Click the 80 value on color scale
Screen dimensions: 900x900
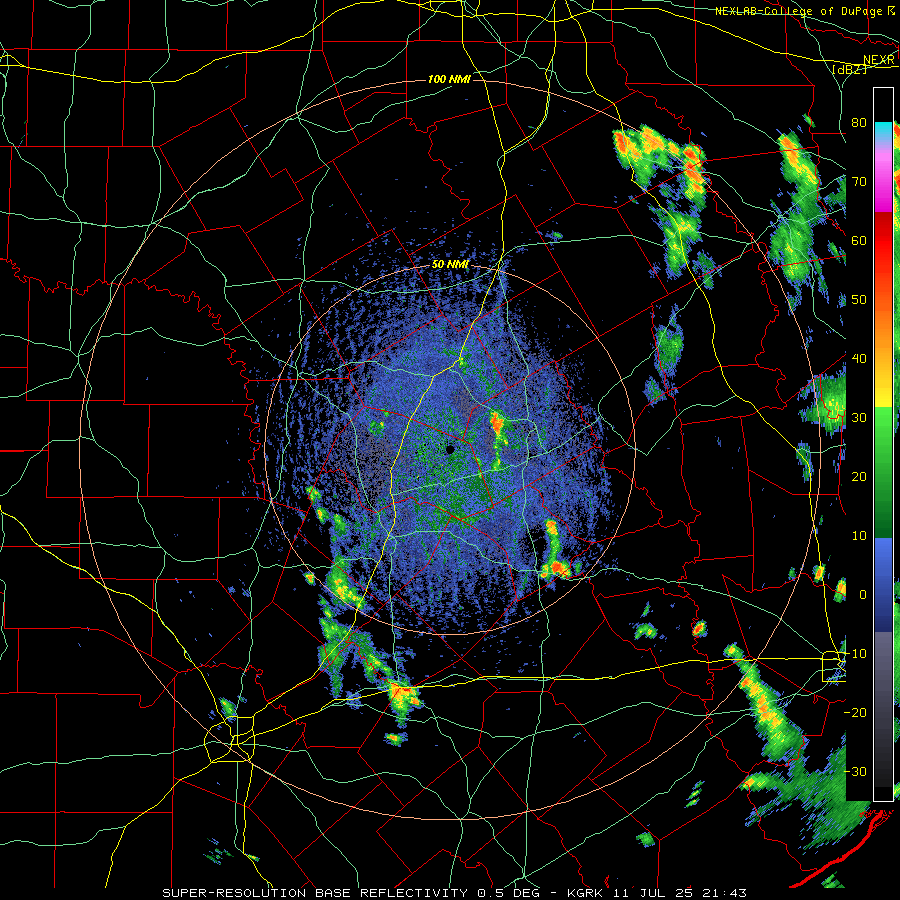pyautogui.click(x=859, y=122)
